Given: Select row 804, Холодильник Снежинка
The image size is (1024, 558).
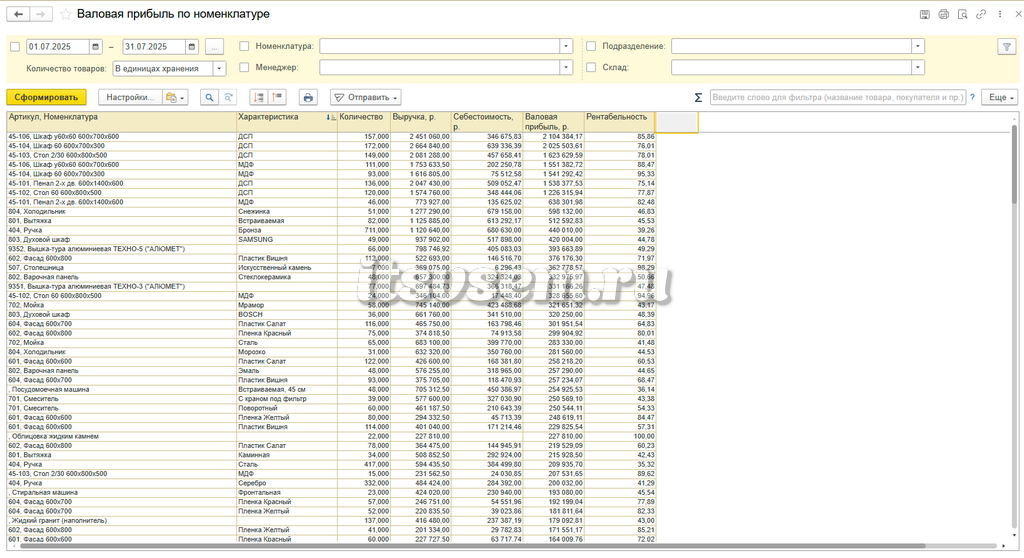Looking at the screenshot, I should click(x=331, y=212).
